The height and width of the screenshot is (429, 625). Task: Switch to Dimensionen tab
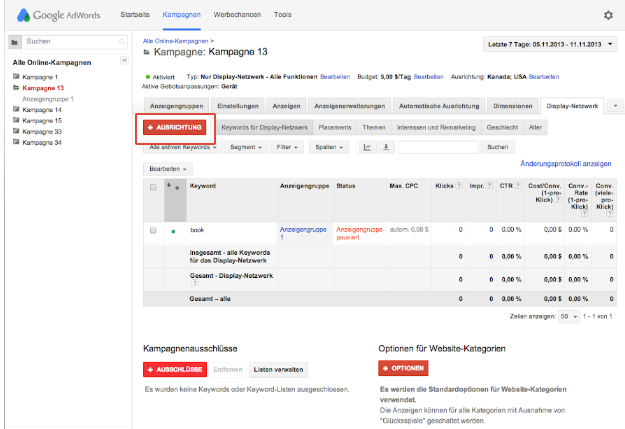513,106
